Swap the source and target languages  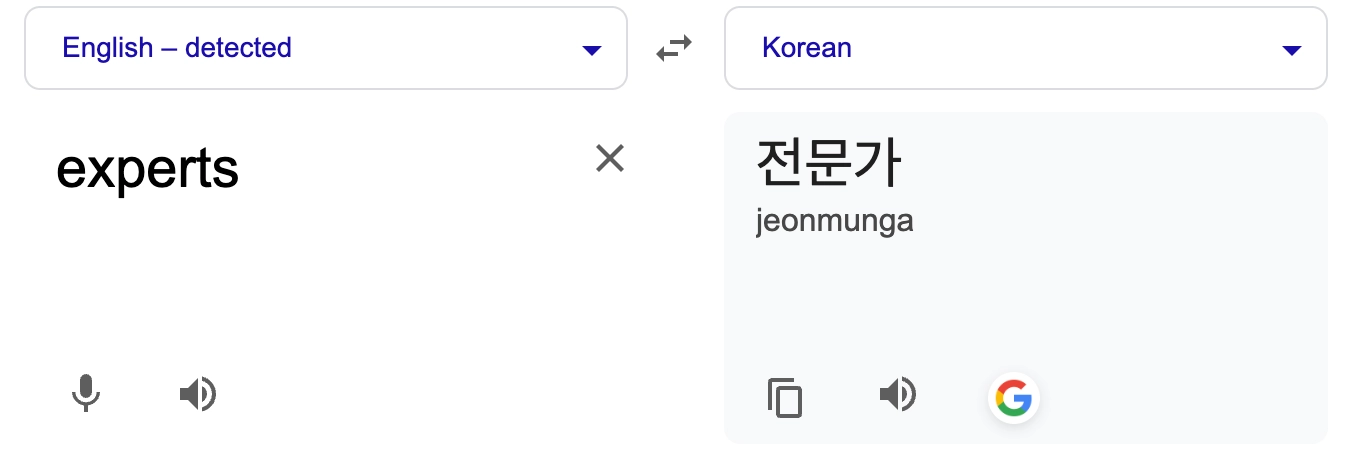pos(674,48)
